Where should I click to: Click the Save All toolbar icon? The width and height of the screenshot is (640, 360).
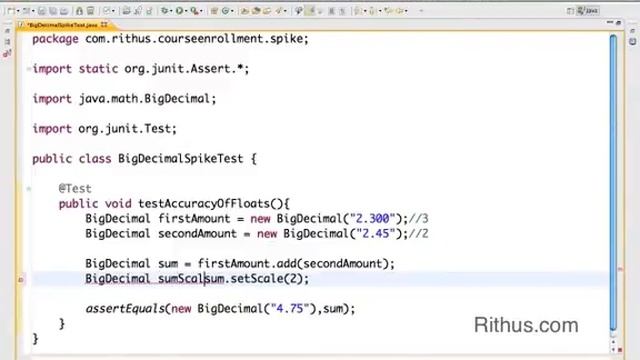[53, 11]
